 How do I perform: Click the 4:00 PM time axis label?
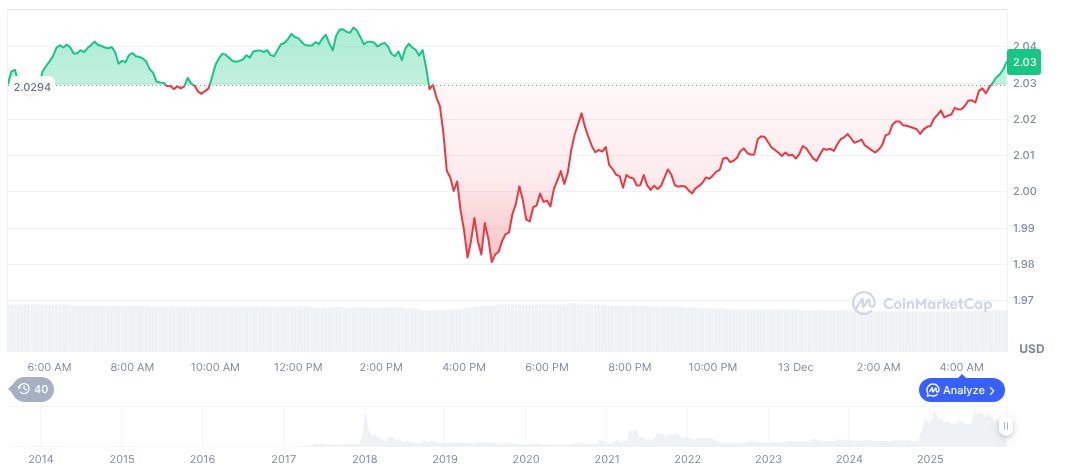pyautogui.click(x=464, y=367)
